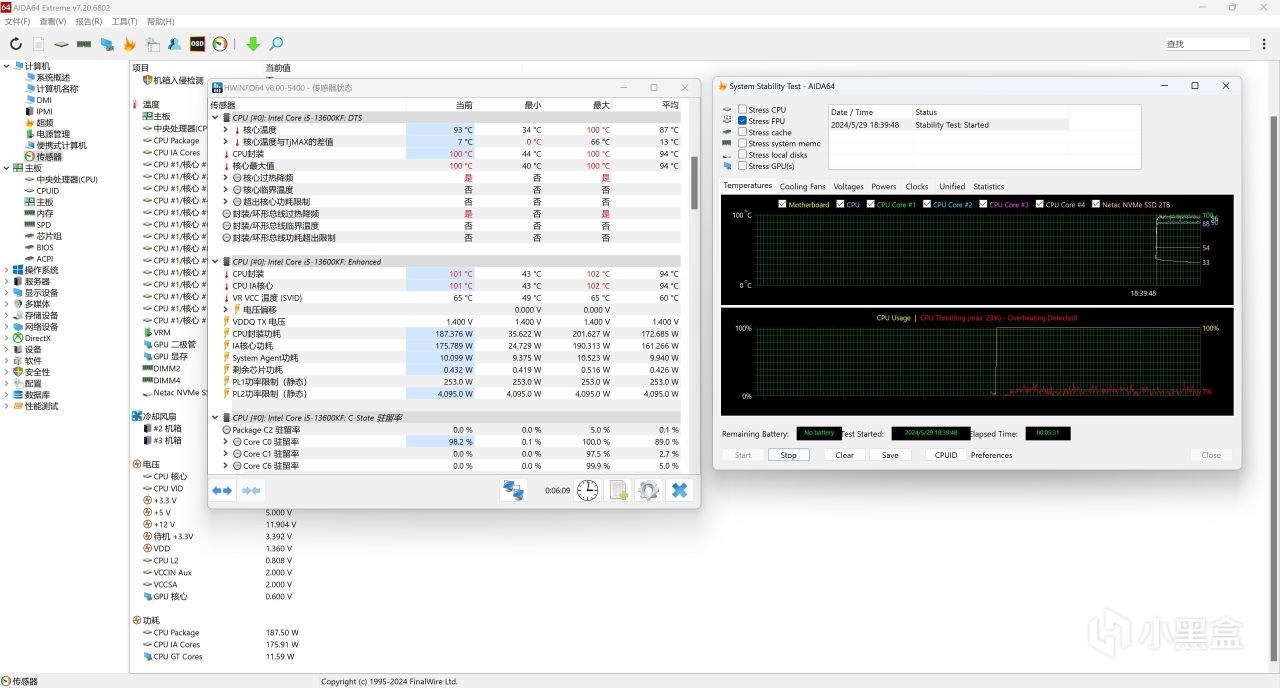Click the HWiNFO clock reset timer icon
The width and height of the screenshot is (1280, 688).
[x=588, y=490]
